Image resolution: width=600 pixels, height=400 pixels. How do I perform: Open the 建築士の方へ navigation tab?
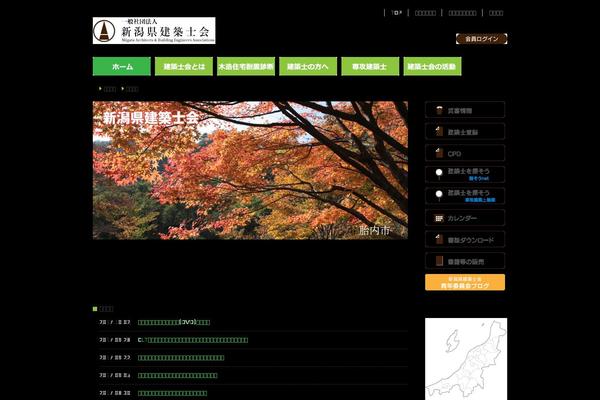(308, 67)
